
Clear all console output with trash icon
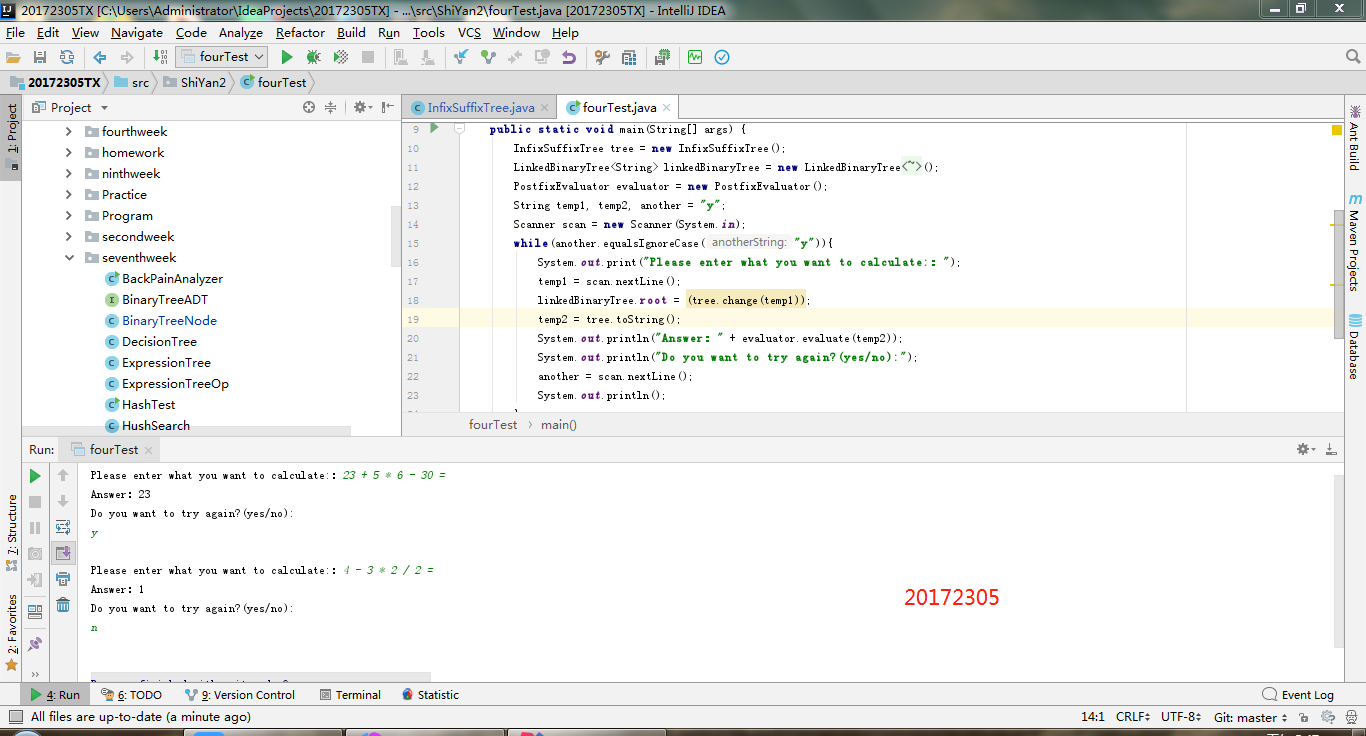[x=63, y=604]
